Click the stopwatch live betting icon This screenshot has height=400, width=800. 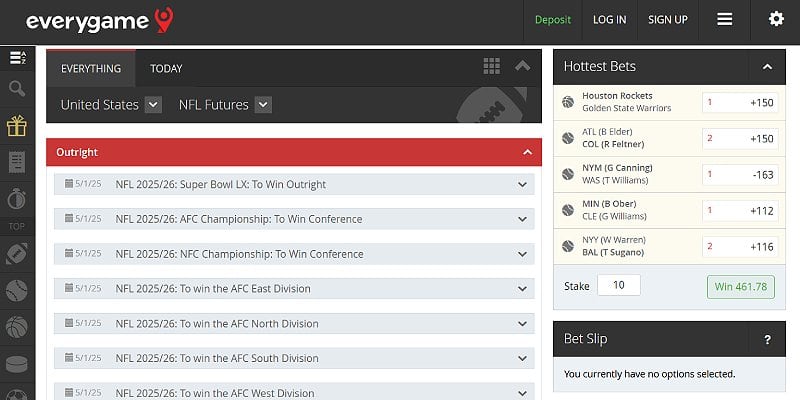tap(17, 196)
